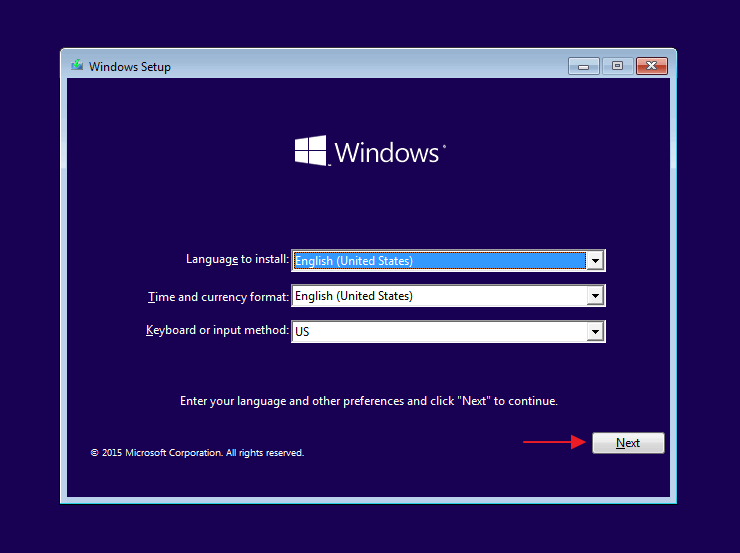740x553 pixels.
Task: Expand the Language to install dropdown arrow
Action: click(x=596, y=261)
